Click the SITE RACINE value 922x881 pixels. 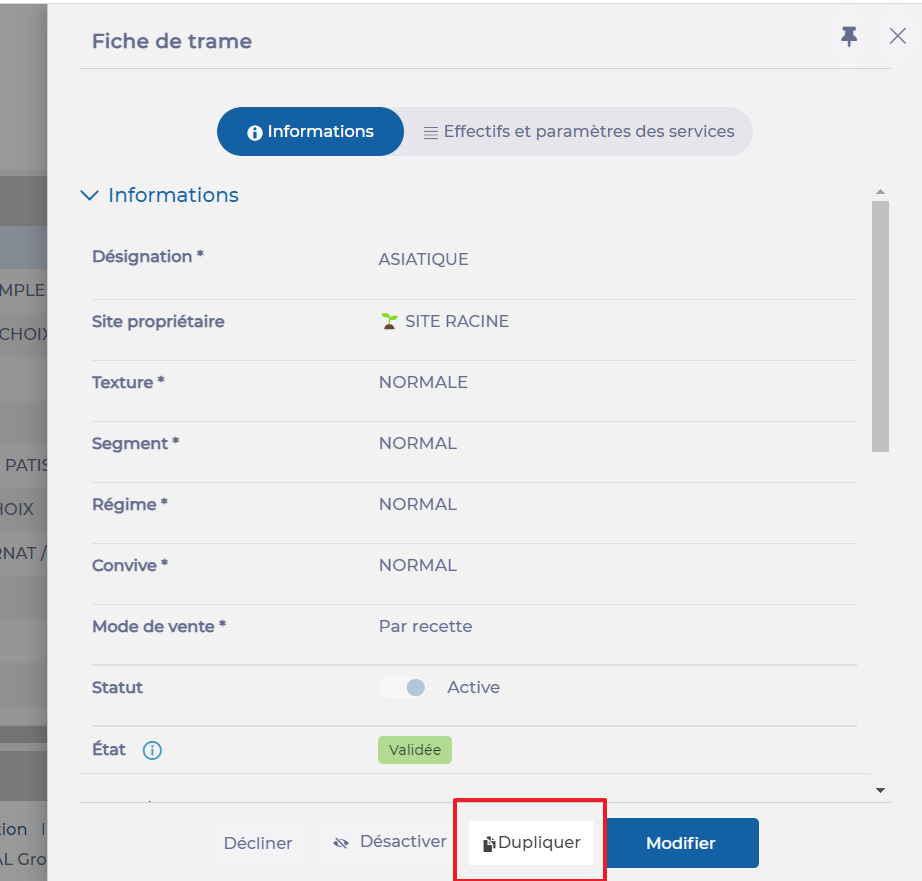457,321
